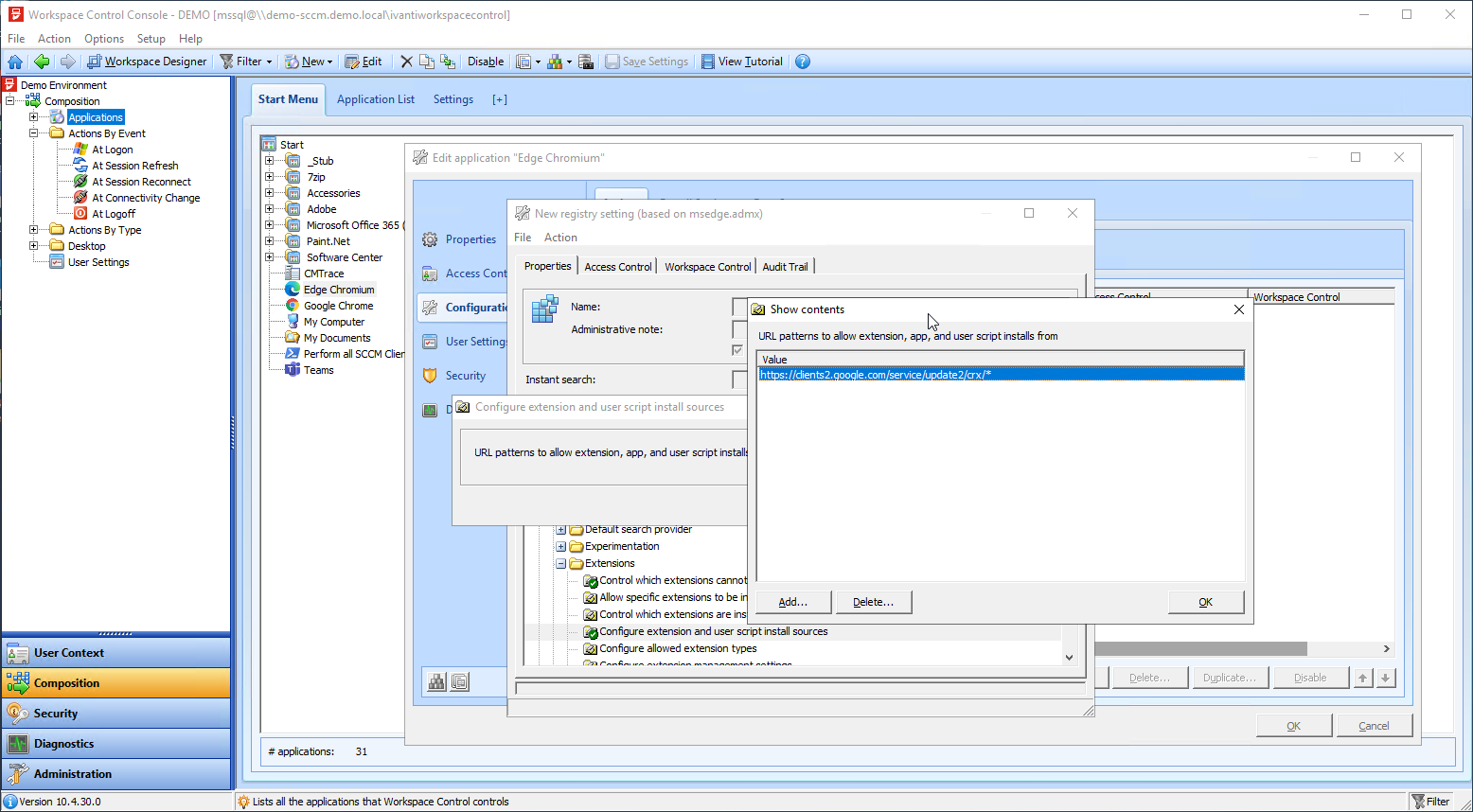Click Workspace Designer in the toolbar
Viewport: 1473px width, 812px height.
click(x=147, y=62)
